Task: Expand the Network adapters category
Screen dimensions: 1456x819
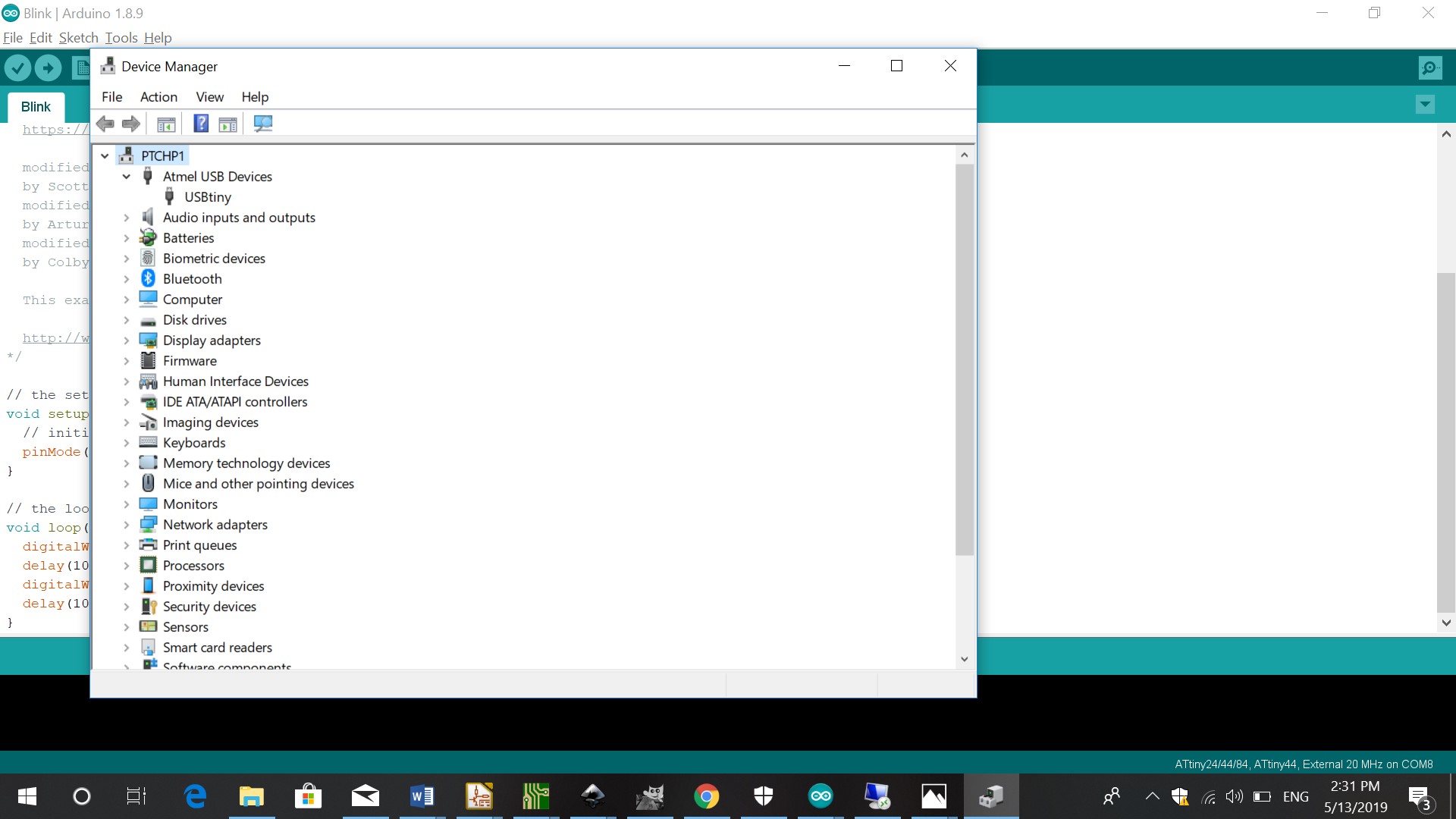Action: coord(127,525)
